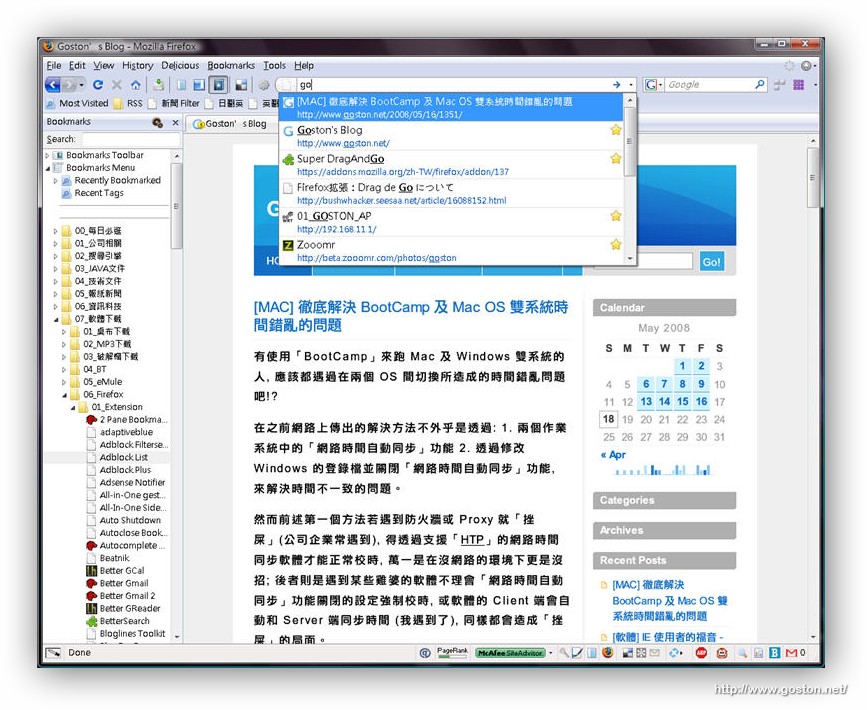Select the Goston's Blog URL suggestion
The height and width of the screenshot is (710, 867).
click(451, 136)
